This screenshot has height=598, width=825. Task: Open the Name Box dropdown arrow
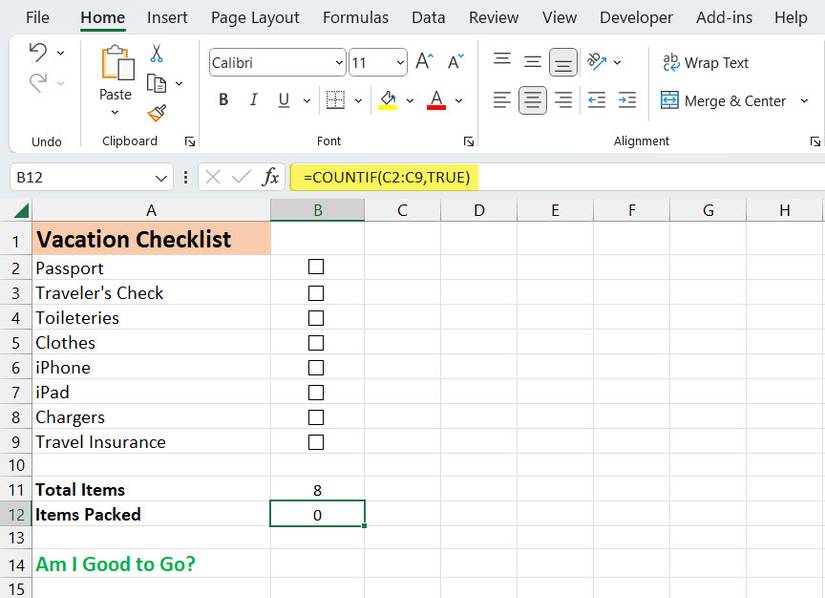pos(161,178)
